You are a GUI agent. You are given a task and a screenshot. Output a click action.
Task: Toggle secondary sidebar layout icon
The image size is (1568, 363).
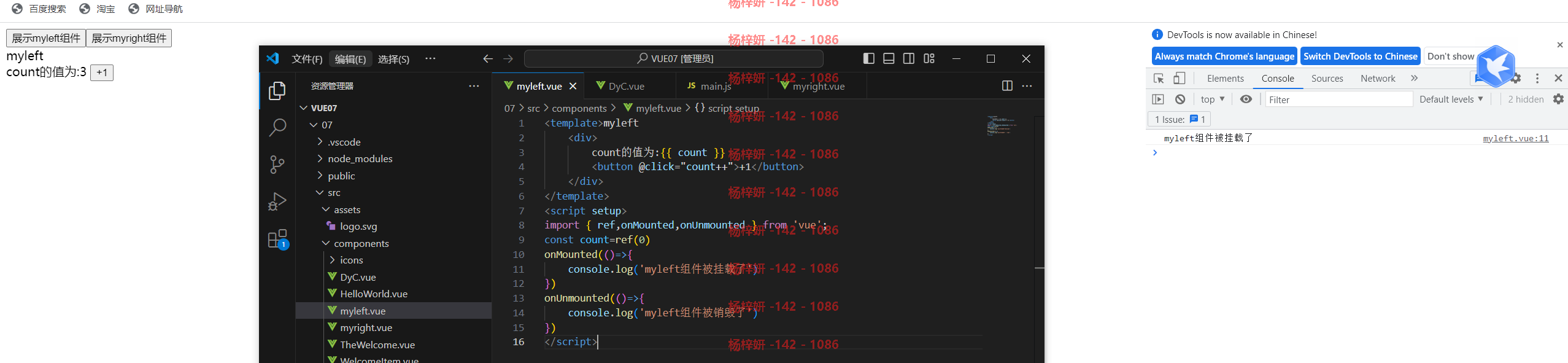point(909,58)
